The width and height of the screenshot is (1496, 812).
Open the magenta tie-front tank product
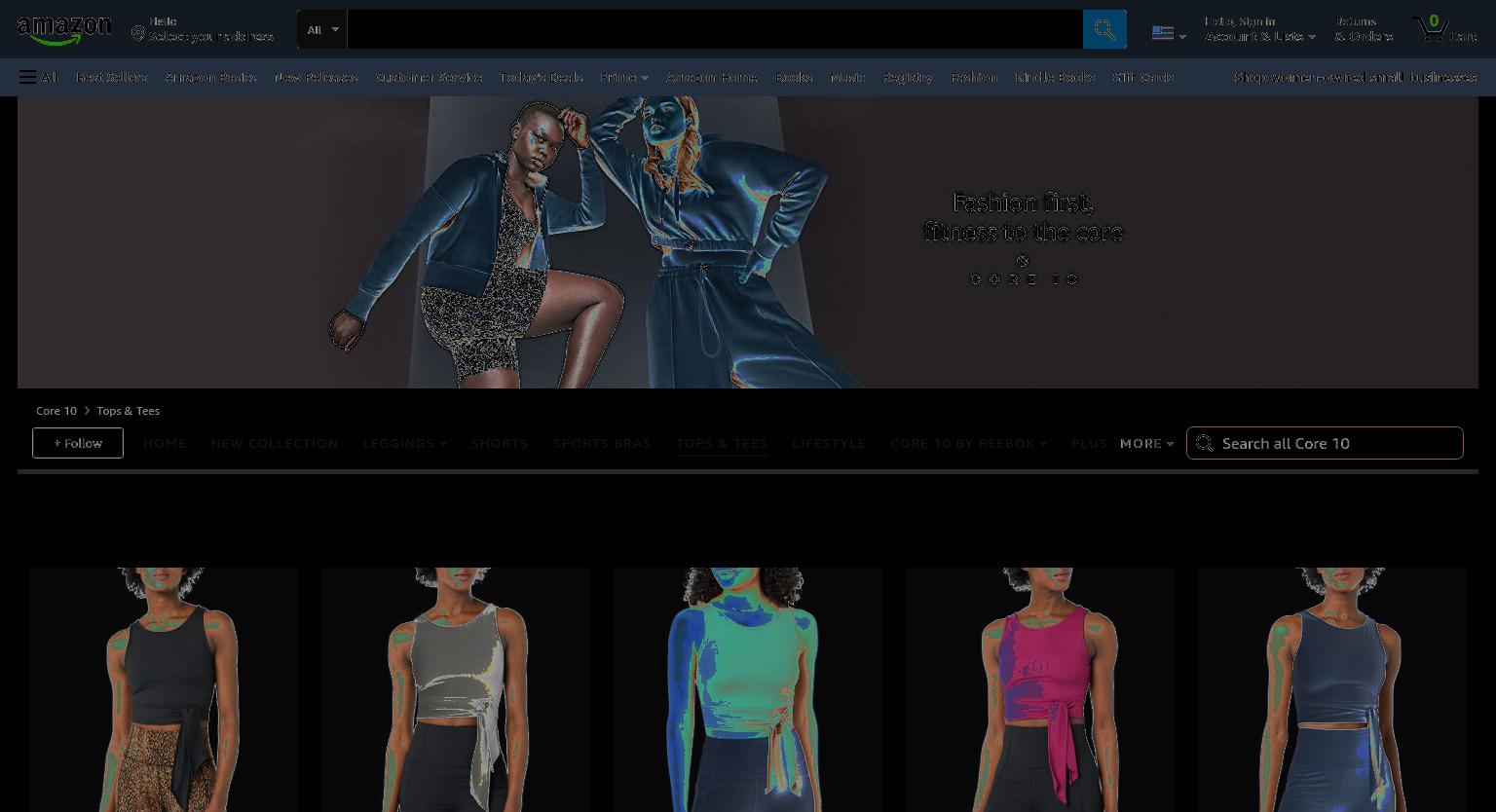[x=1040, y=689]
